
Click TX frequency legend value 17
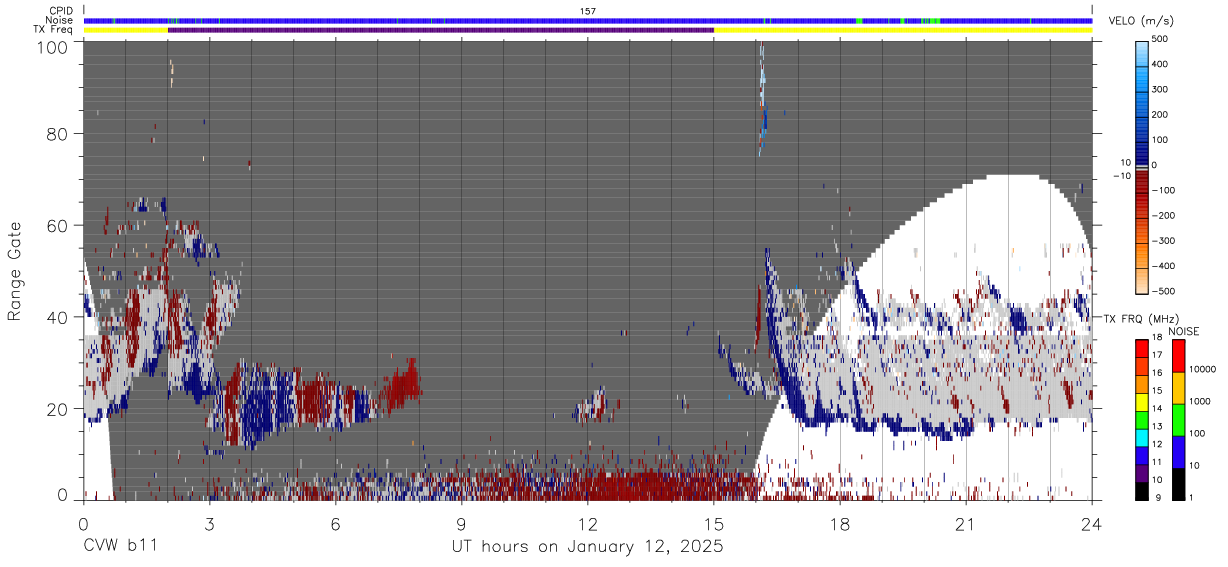(1157, 355)
